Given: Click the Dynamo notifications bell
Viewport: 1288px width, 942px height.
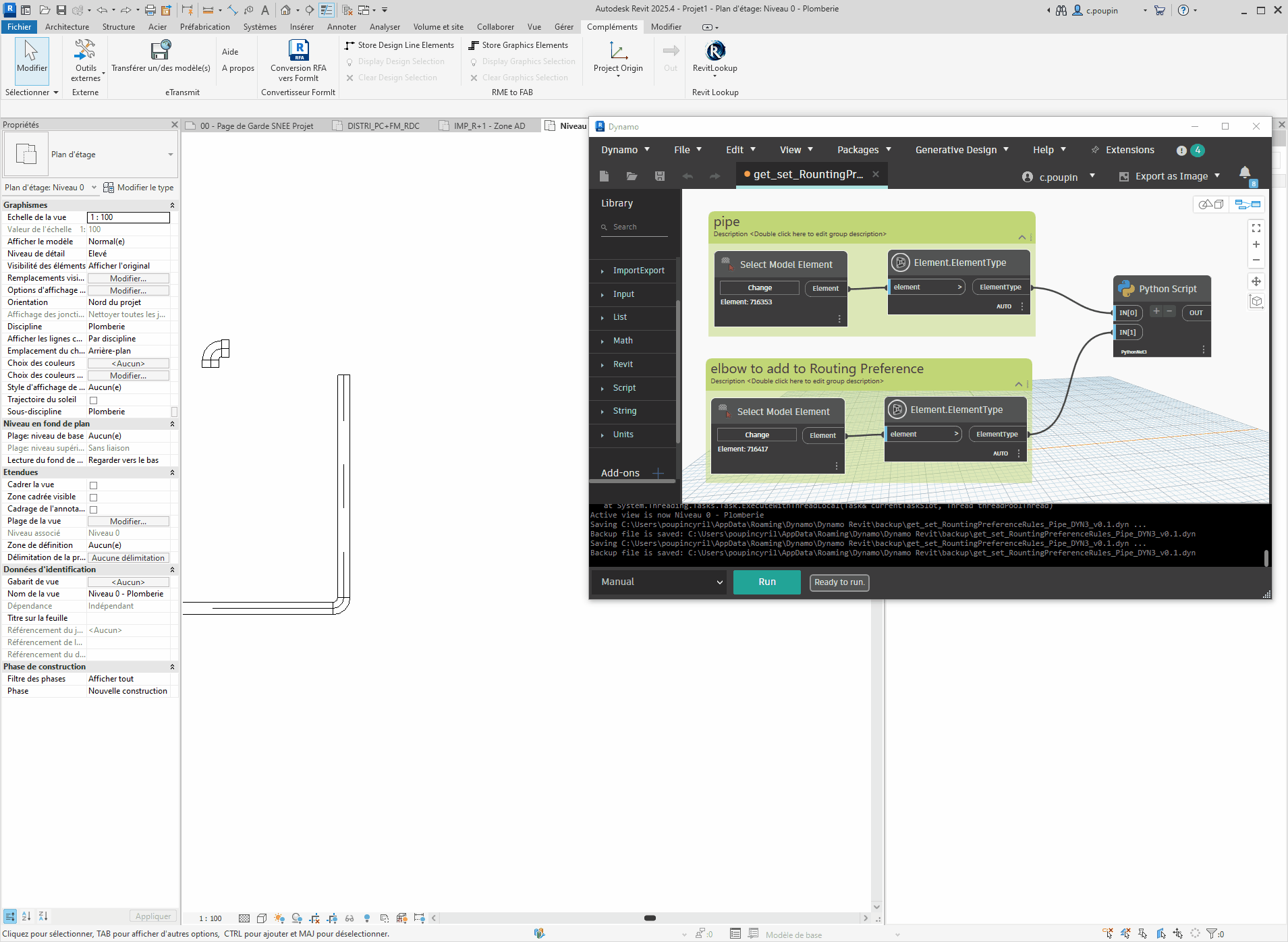Looking at the screenshot, I should 1245,173.
